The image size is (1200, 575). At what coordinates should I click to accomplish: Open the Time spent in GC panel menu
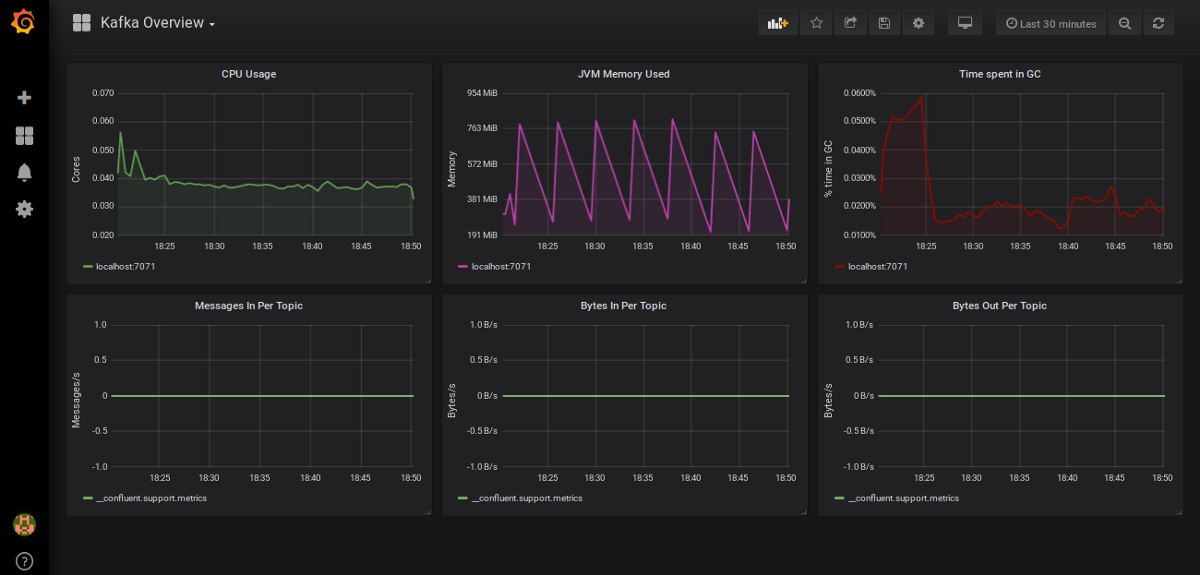tap(1000, 74)
